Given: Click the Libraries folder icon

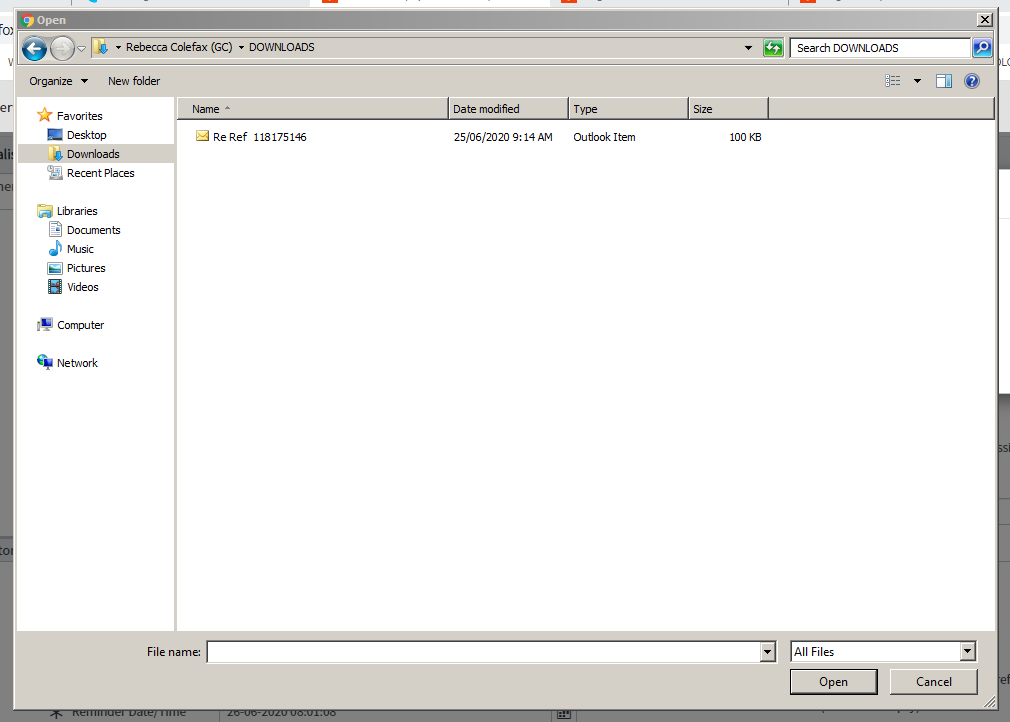Looking at the screenshot, I should [x=44, y=211].
